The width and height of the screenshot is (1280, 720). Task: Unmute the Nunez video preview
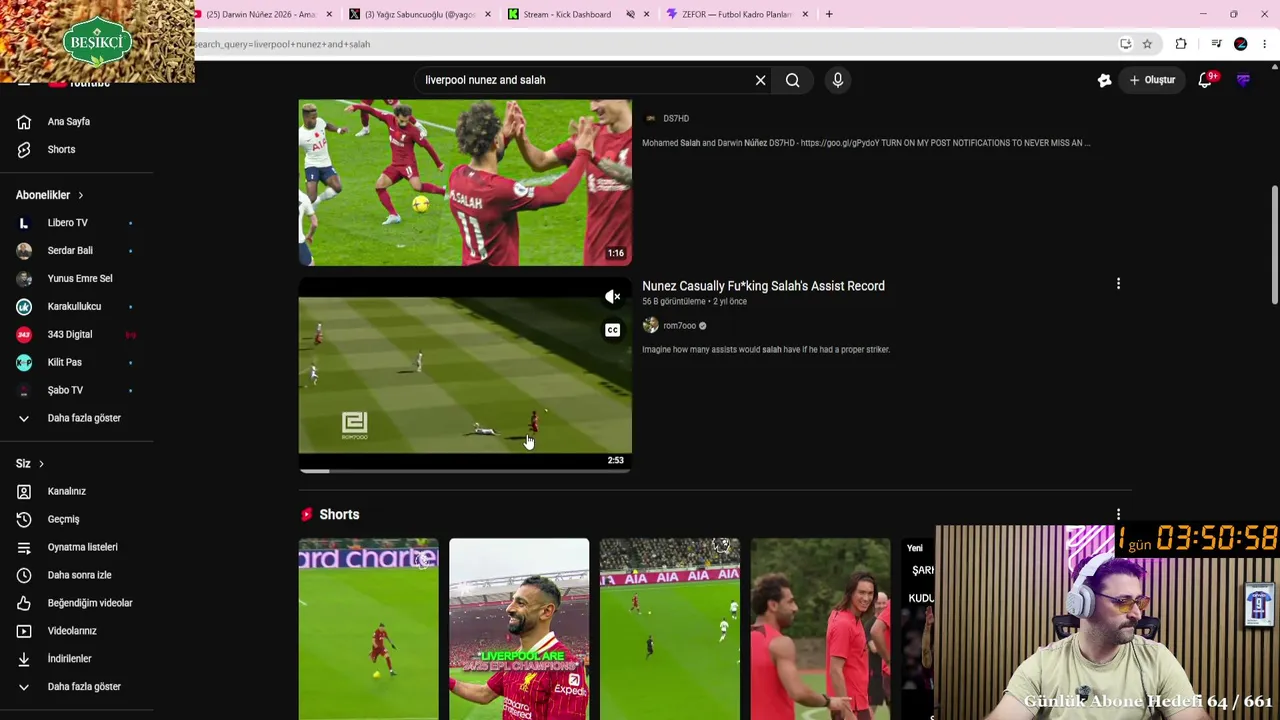[x=613, y=297]
